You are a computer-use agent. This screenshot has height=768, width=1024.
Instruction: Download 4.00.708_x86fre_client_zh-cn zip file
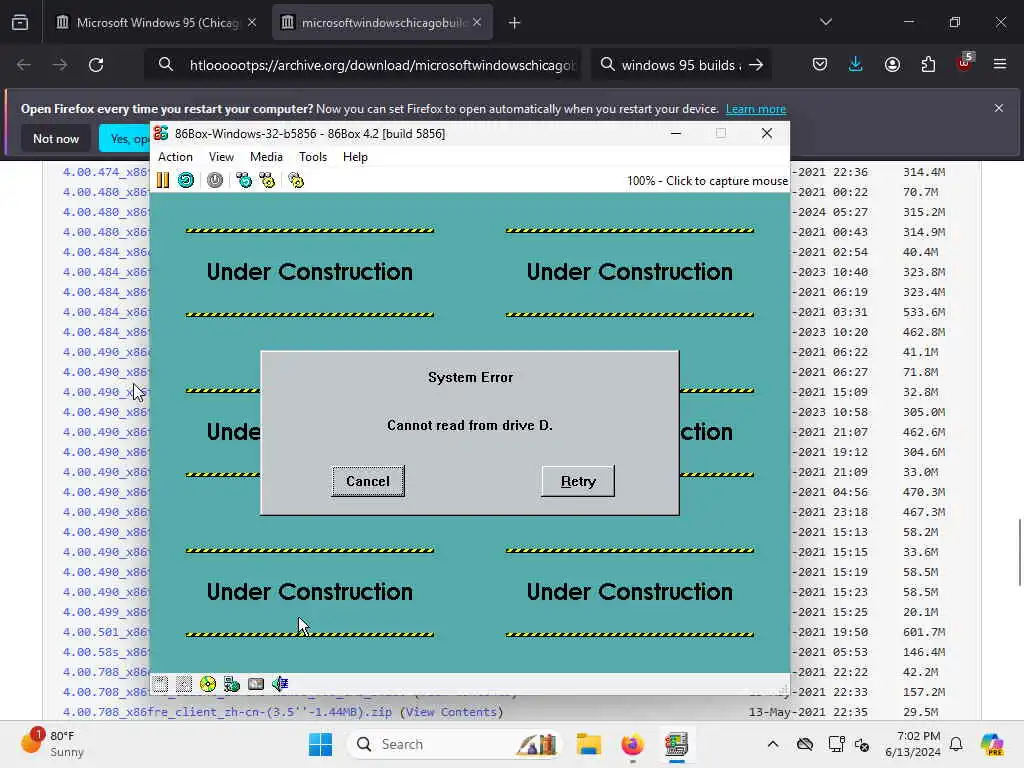pos(227,712)
